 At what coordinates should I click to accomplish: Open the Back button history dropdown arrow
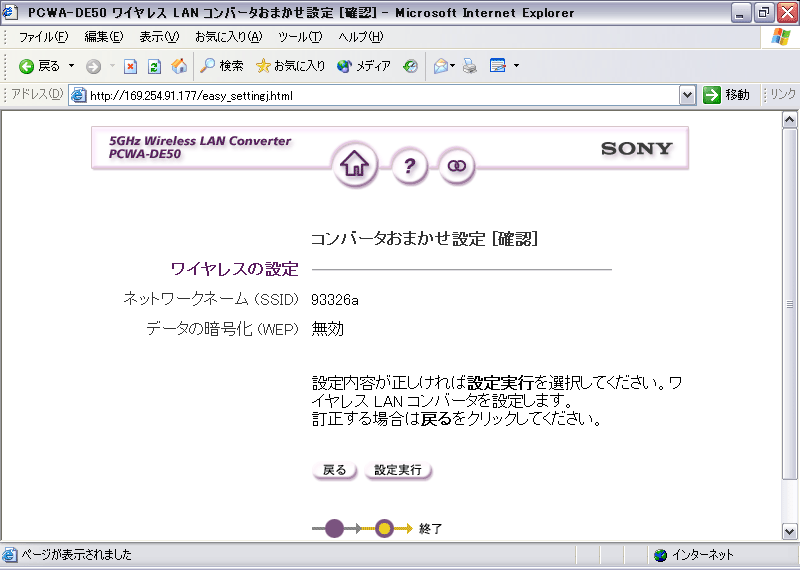click(x=71, y=66)
